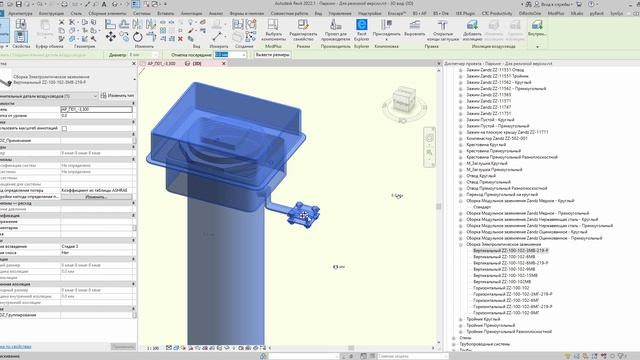This screenshot has height=360, width=640.
Task: Close the {3D} view tab
Action: click(224, 64)
